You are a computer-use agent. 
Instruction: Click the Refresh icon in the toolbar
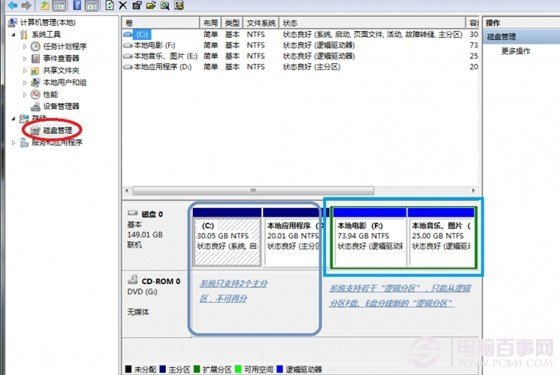click(110, 5)
